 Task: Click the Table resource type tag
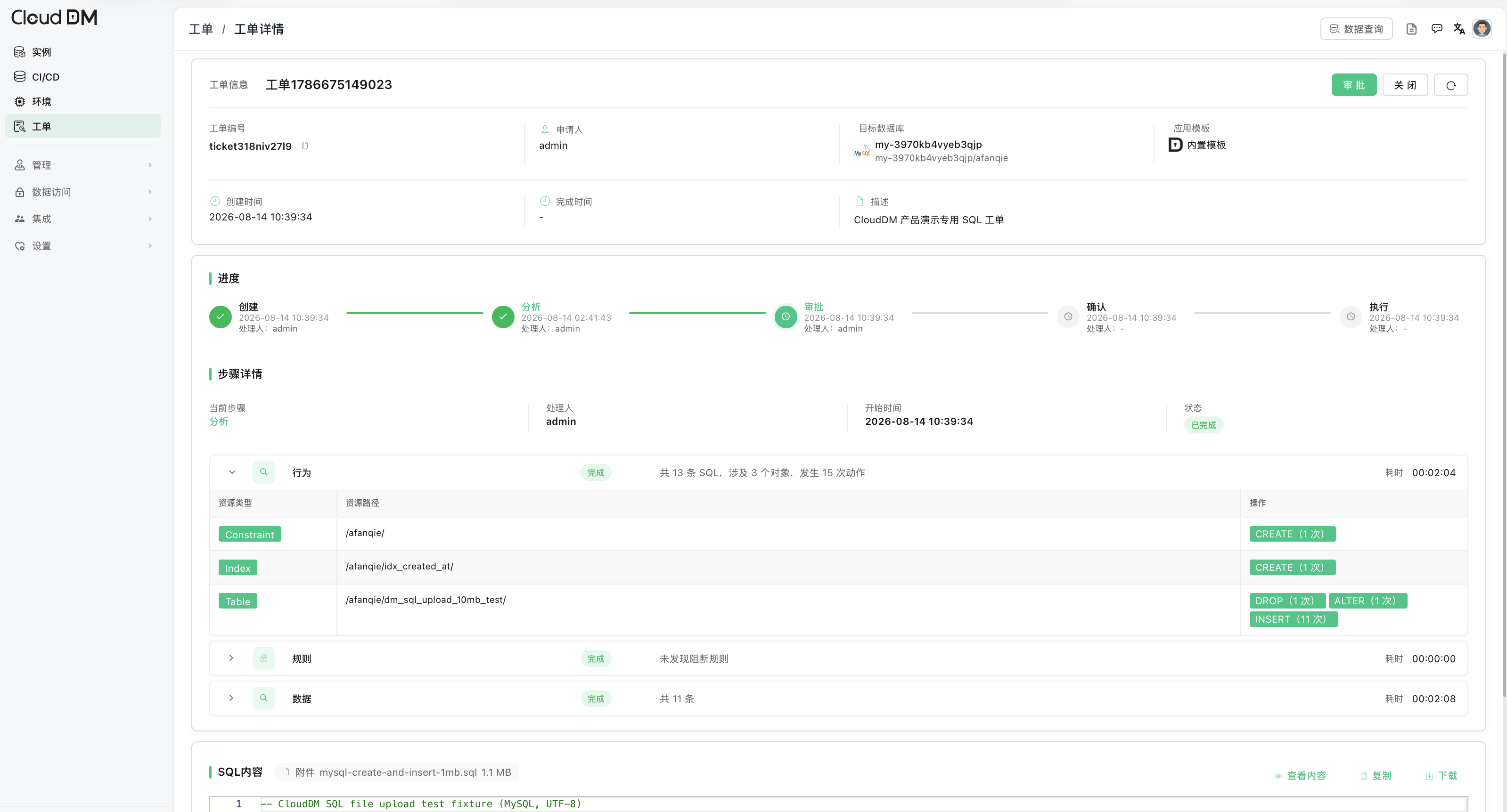tap(238, 601)
